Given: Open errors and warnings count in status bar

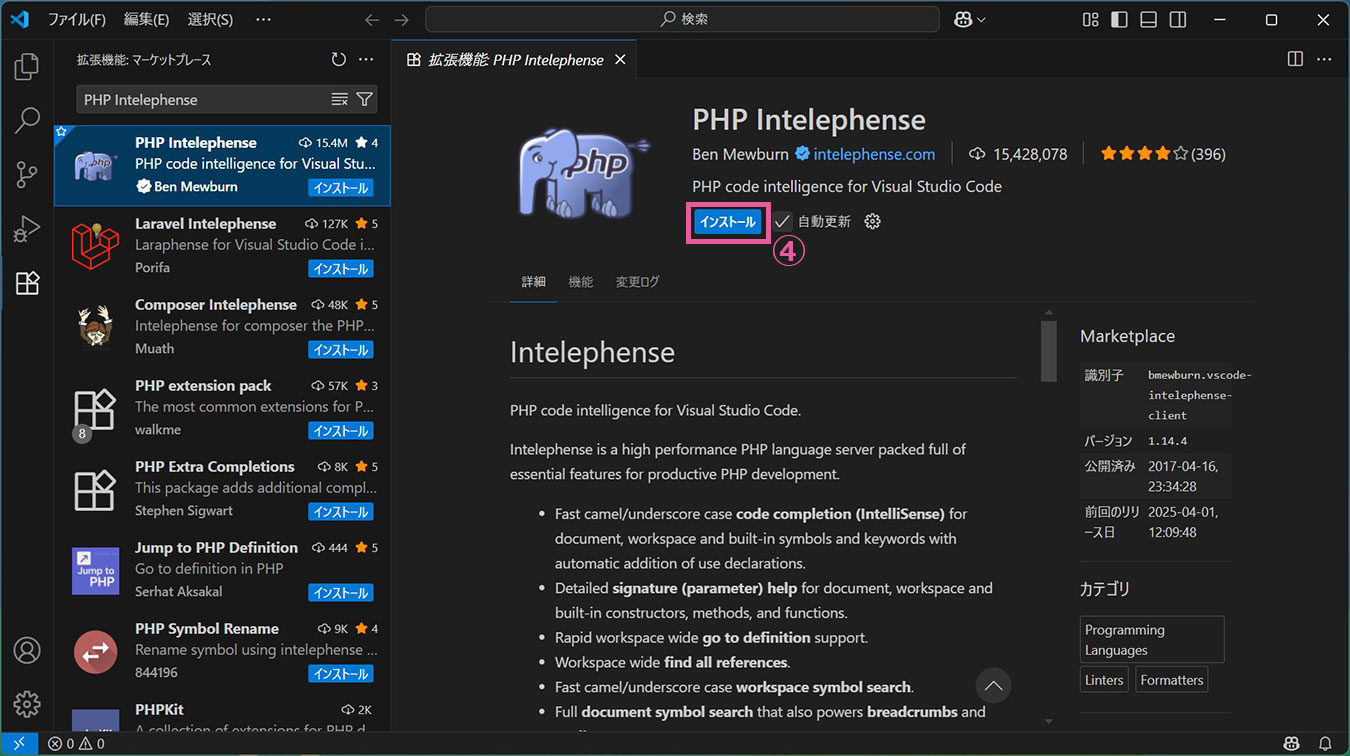Looking at the screenshot, I should 76,744.
